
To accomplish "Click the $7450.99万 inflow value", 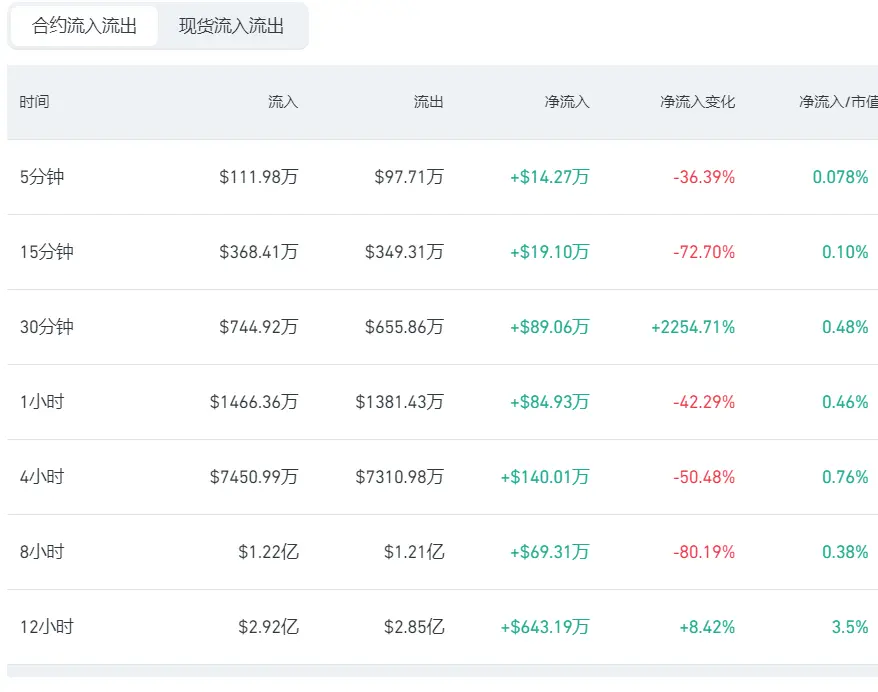I will coord(254,477).
